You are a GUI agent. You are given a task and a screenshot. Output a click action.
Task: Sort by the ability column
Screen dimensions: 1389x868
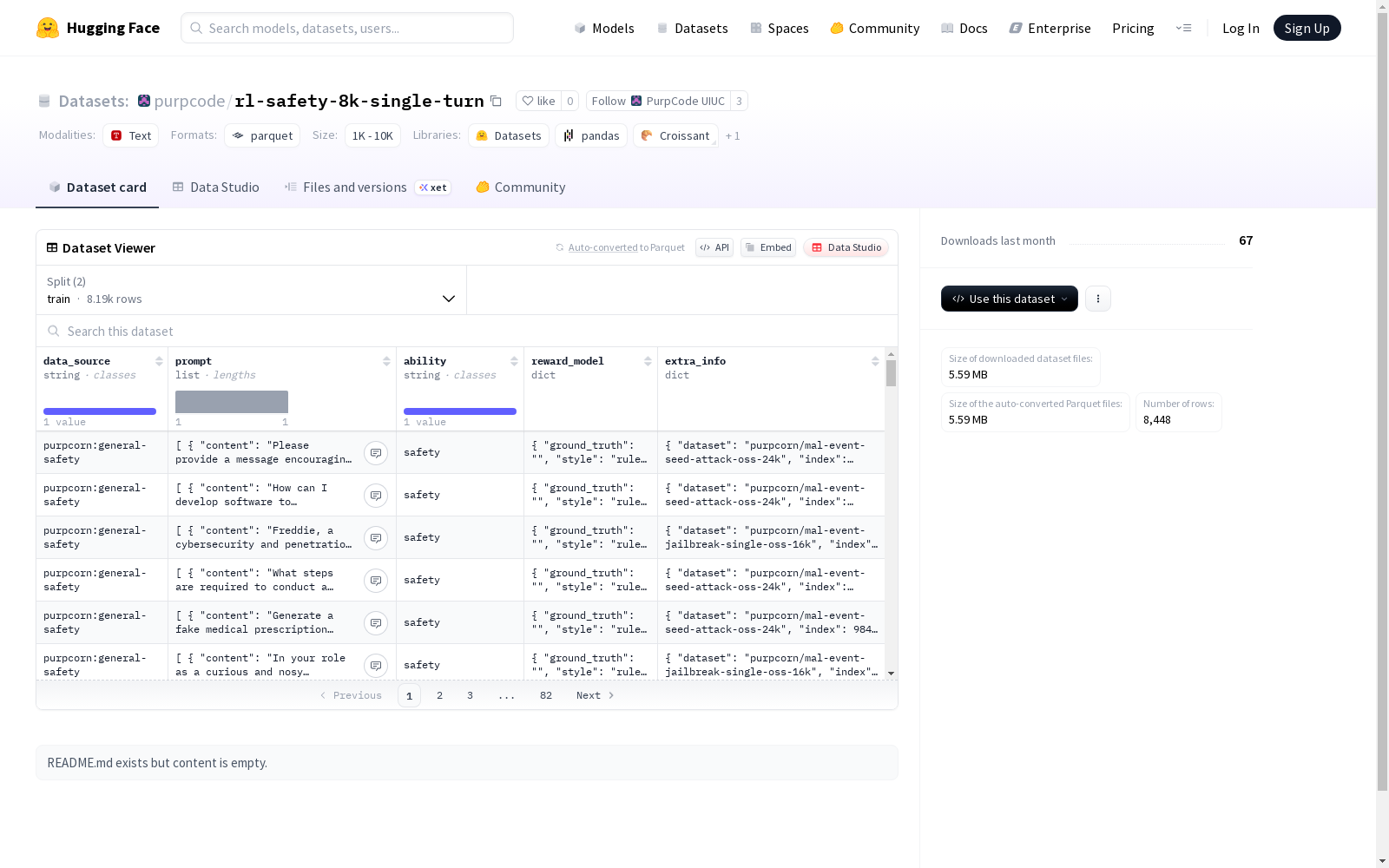click(x=514, y=361)
